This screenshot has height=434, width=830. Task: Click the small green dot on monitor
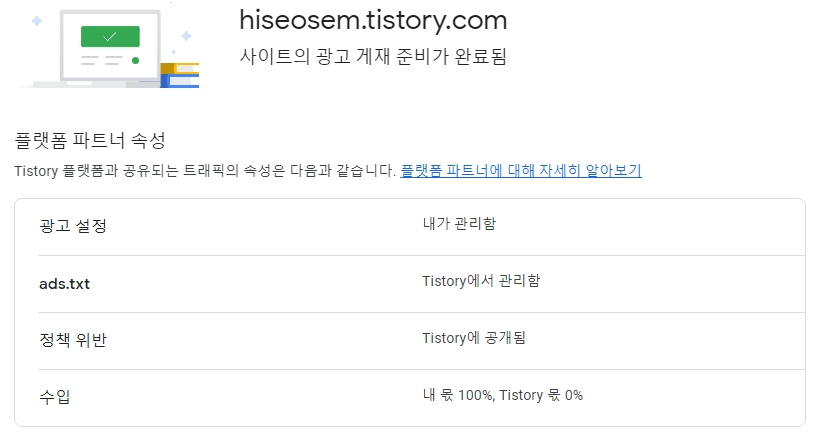[x=135, y=60]
